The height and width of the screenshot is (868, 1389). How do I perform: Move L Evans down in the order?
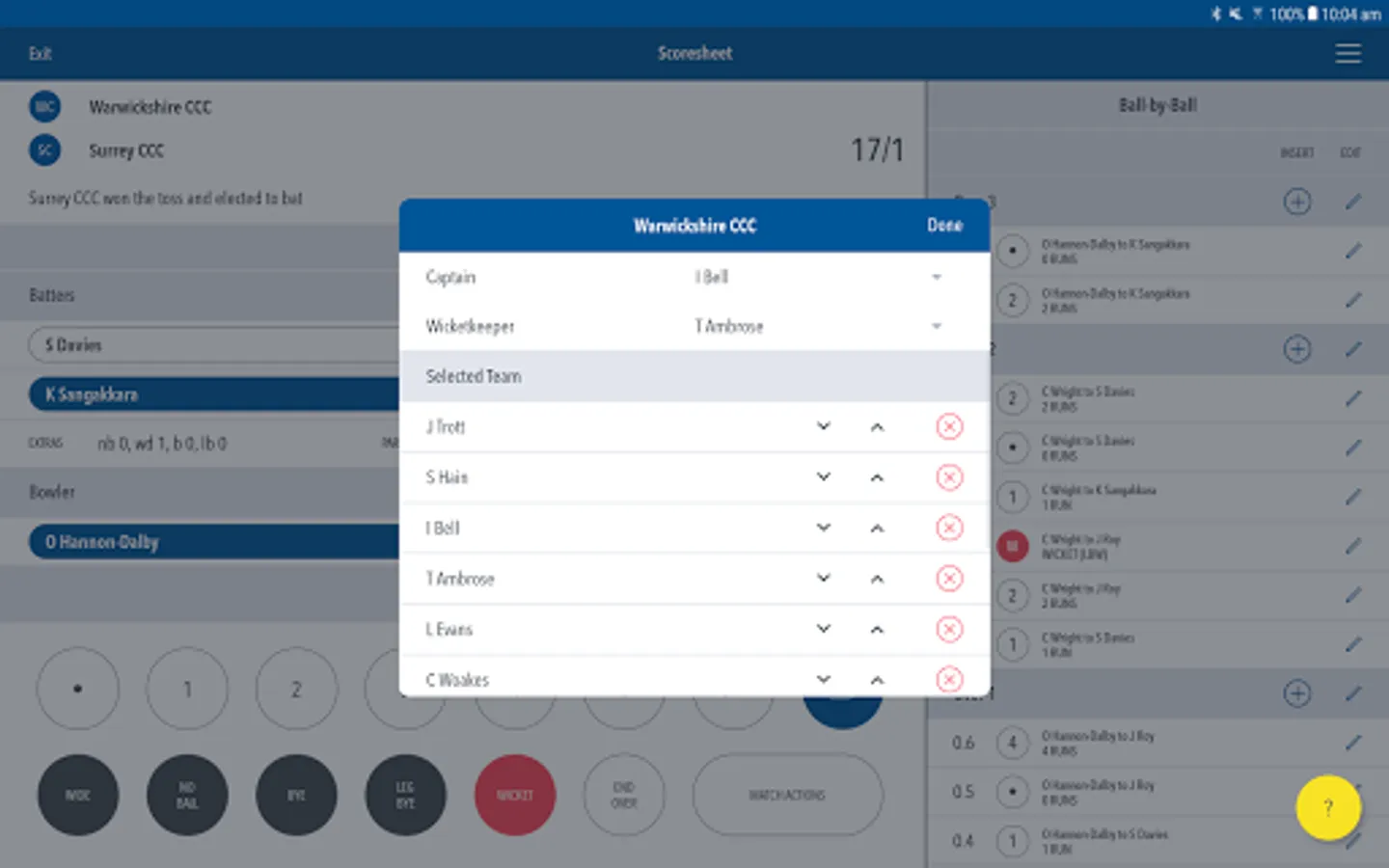824,629
